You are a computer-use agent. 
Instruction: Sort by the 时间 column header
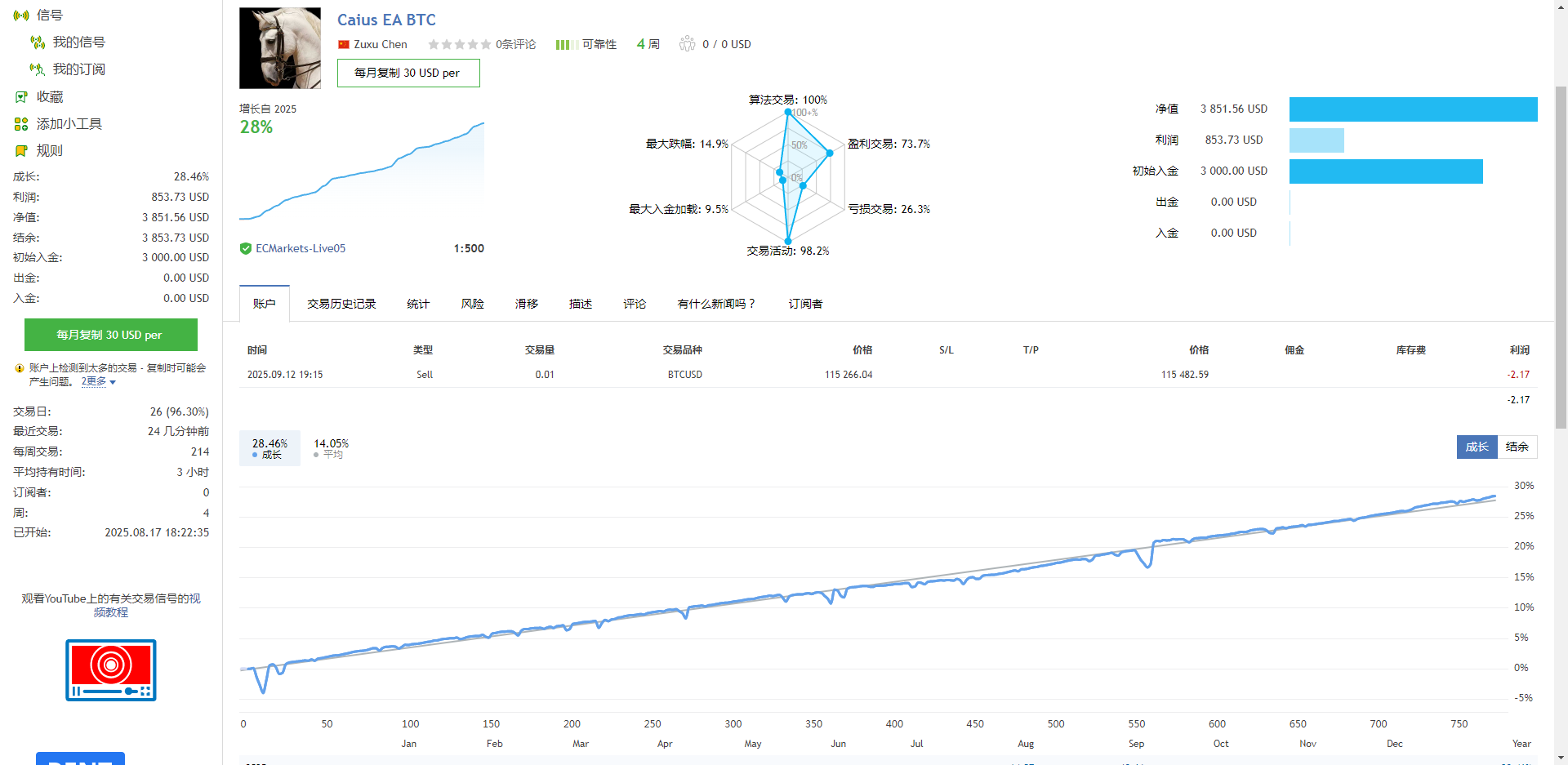pyautogui.click(x=257, y=350)
